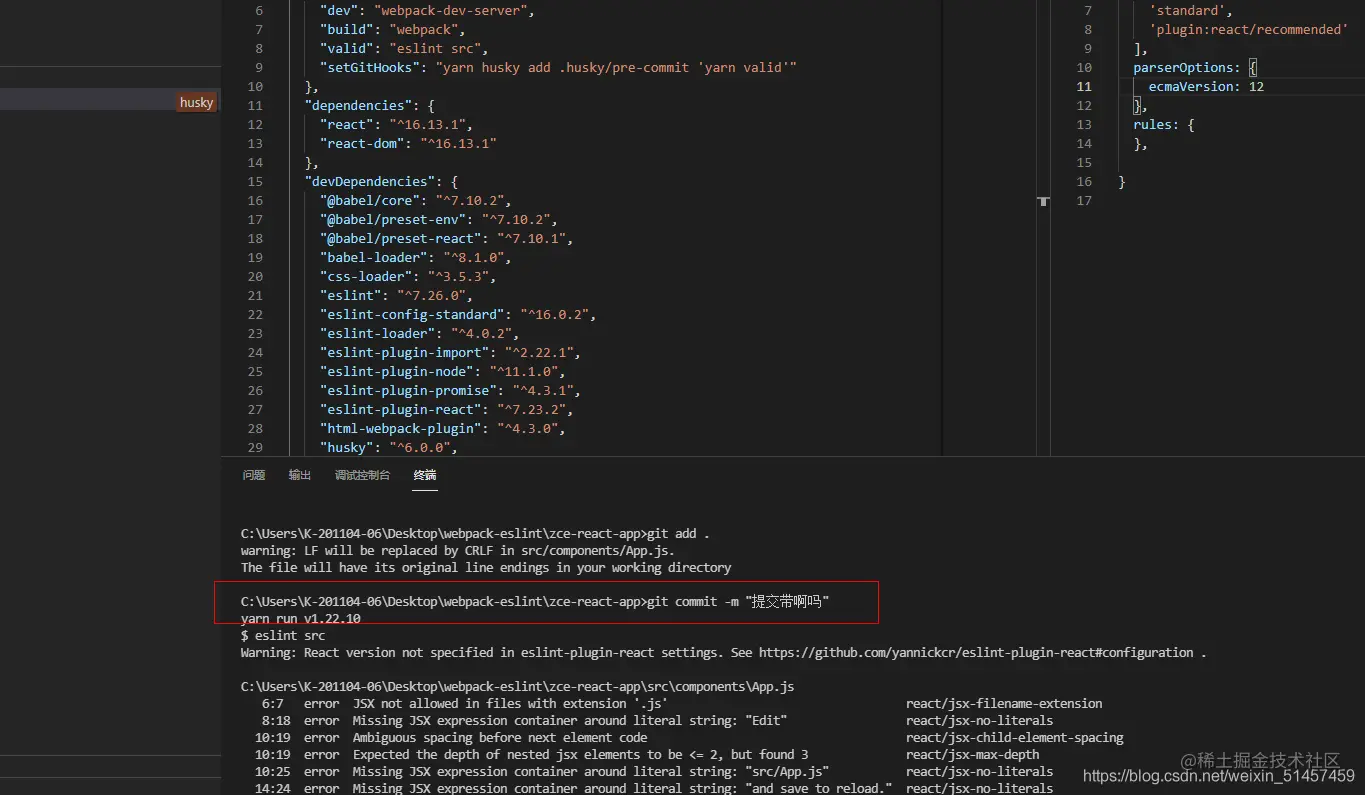Click the react/jsx-child-element-spacing rule name
Image resolution: width=1365 pixels, height=795 pixels.
[1014, 737]
